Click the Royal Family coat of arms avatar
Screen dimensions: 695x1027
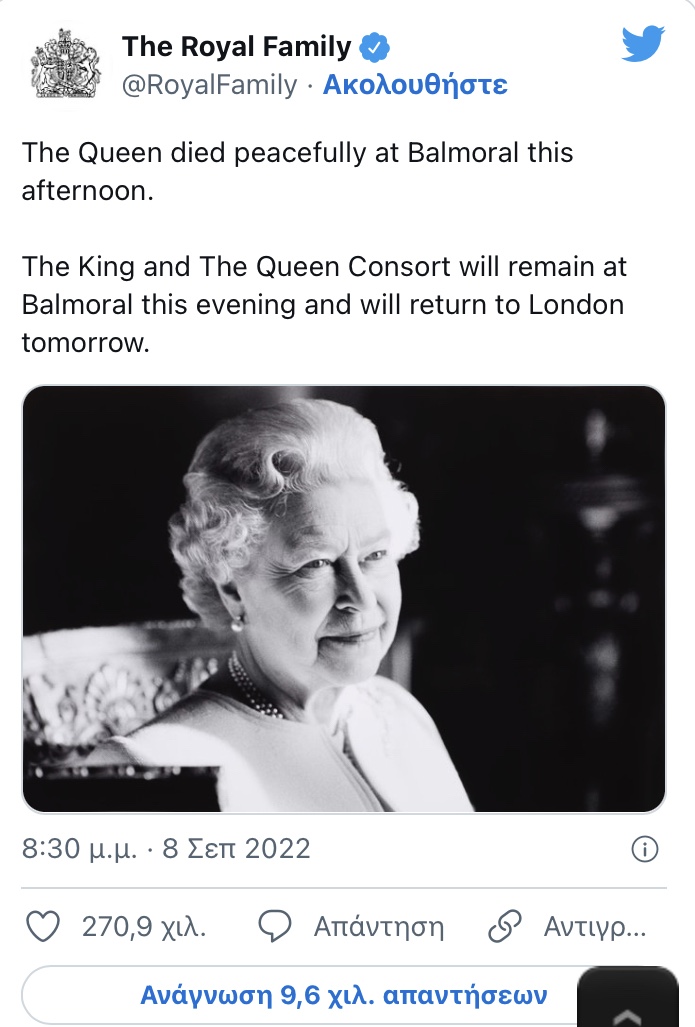[67, 64]
